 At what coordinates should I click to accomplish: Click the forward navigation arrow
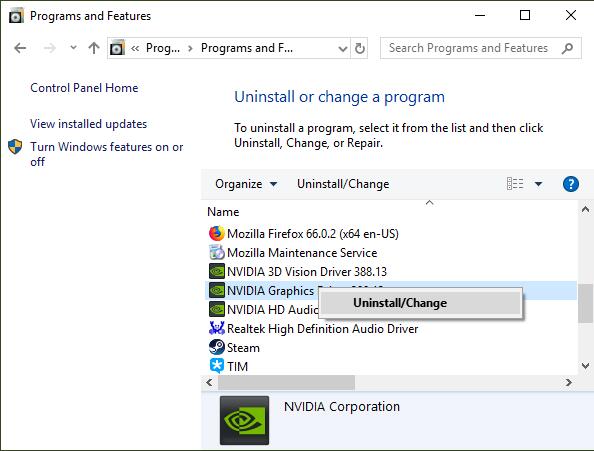pos(50,48)
